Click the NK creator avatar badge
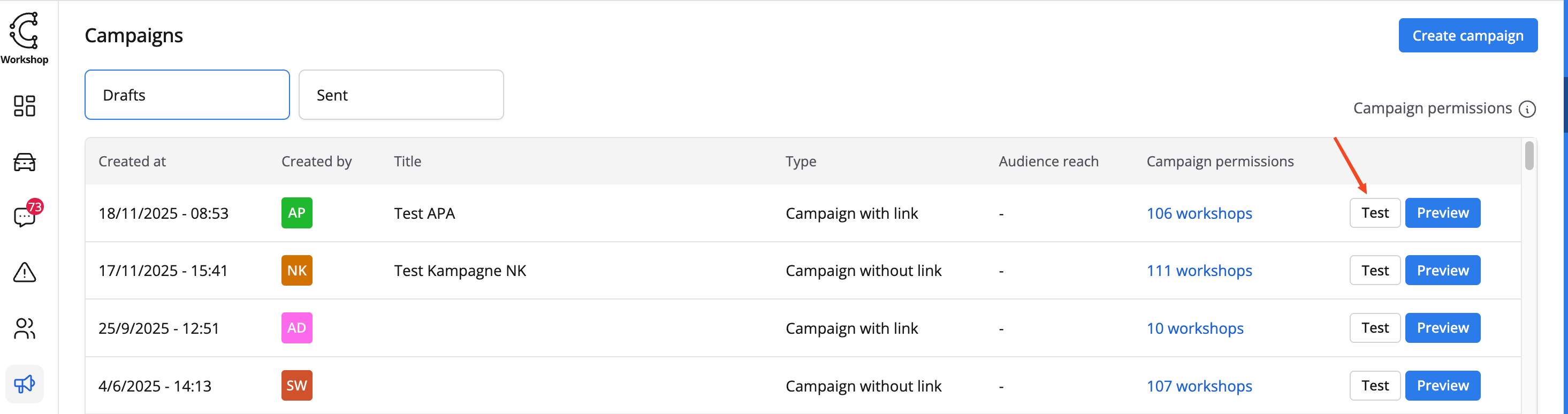 (296, 270)
